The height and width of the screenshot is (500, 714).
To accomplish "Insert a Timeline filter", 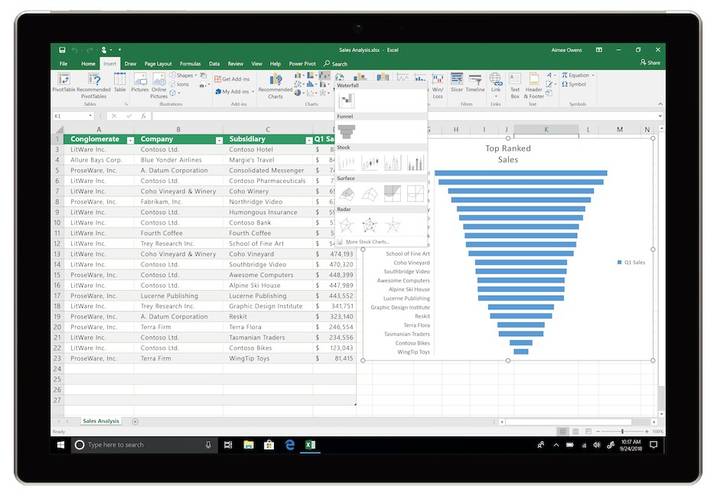I will click(x=475, y=82).
